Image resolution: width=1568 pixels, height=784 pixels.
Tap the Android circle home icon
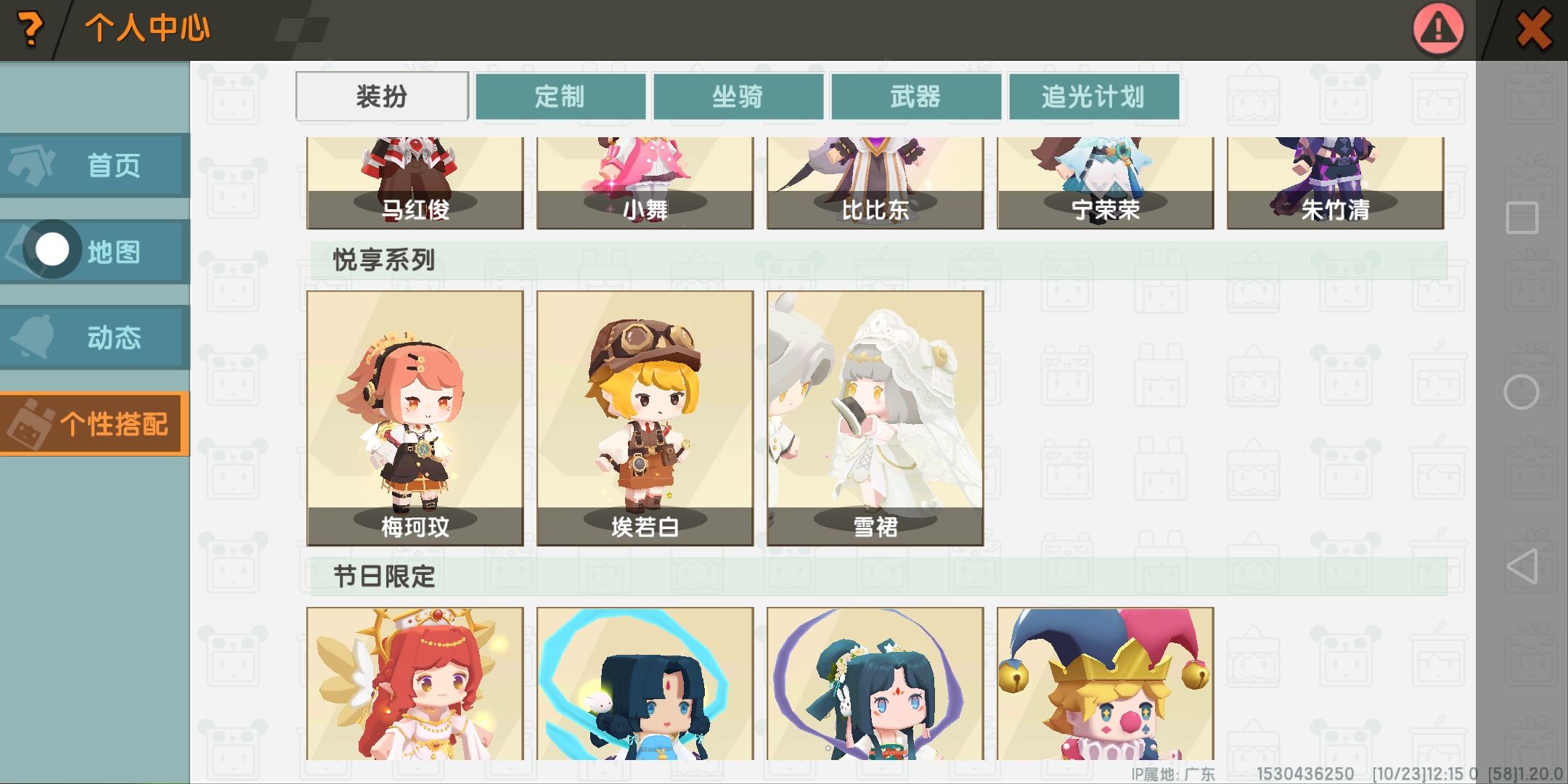[1522, 393]
